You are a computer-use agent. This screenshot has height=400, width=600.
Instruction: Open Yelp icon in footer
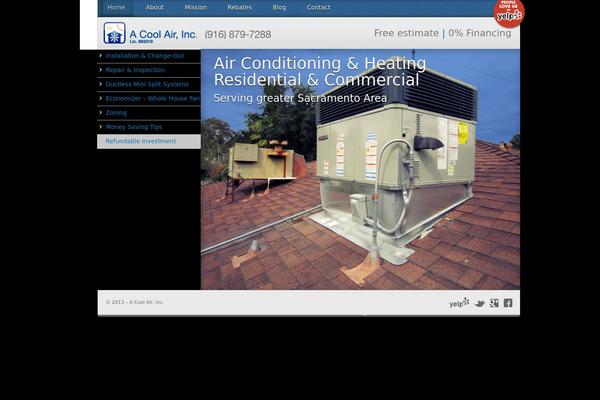[x=459, y=303]
